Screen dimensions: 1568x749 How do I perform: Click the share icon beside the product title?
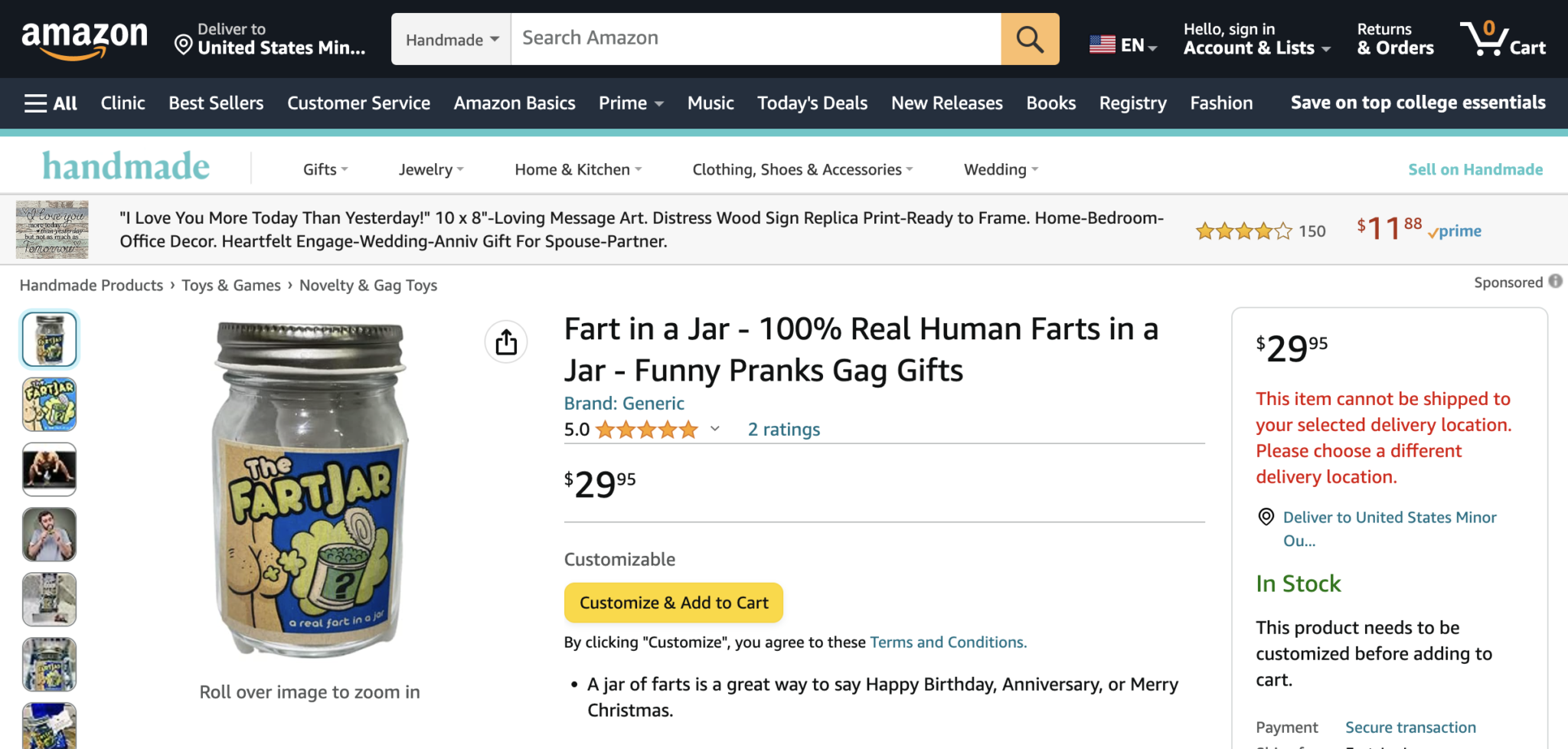pyautogui.click(x=506, y=342)
